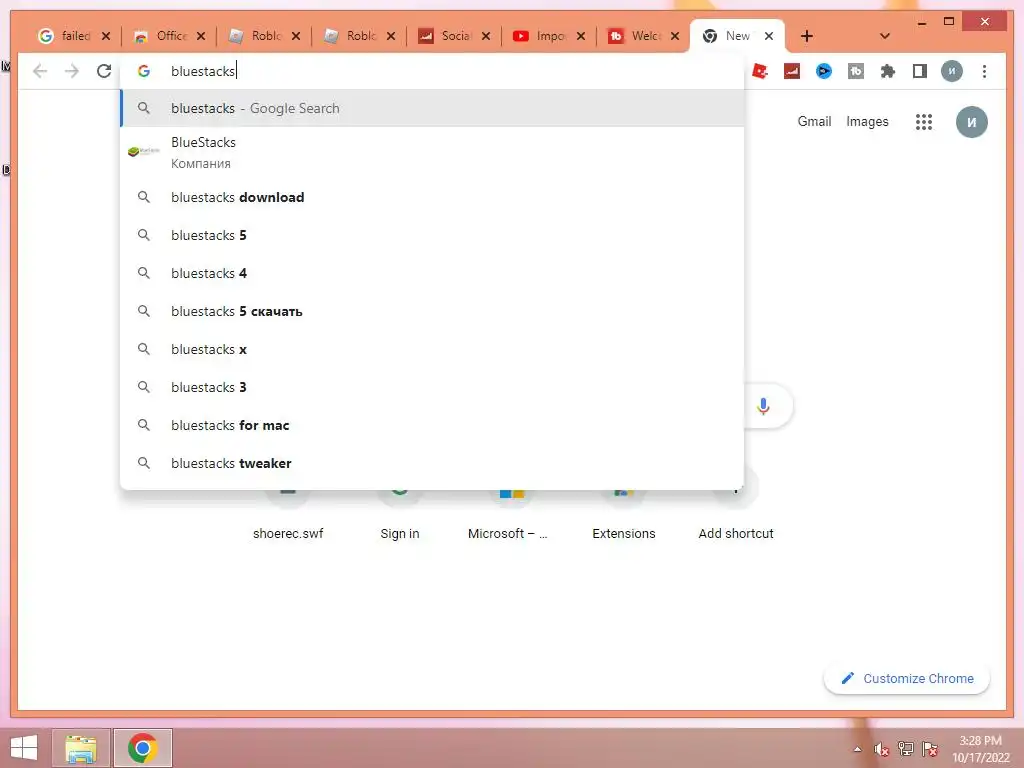Close the Office tab

pyautogui.click(x=200, y=36)
